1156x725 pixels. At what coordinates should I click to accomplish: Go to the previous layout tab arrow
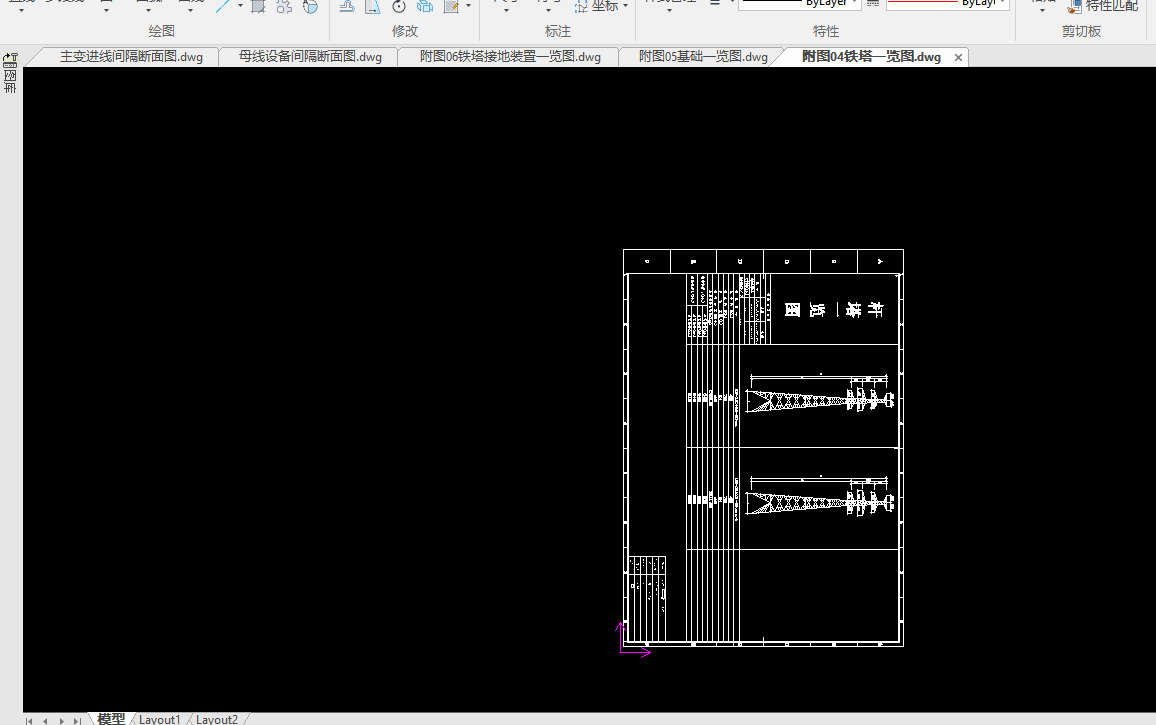45,721
